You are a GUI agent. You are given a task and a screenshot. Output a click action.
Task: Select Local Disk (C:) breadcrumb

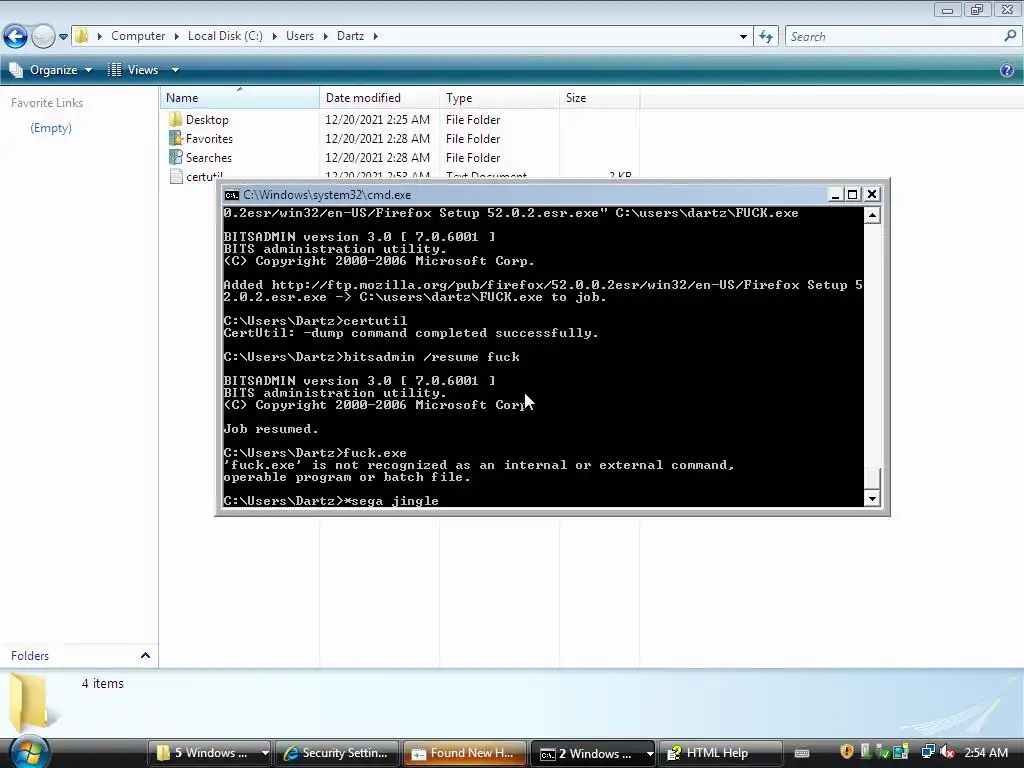(x=225, y=36)
